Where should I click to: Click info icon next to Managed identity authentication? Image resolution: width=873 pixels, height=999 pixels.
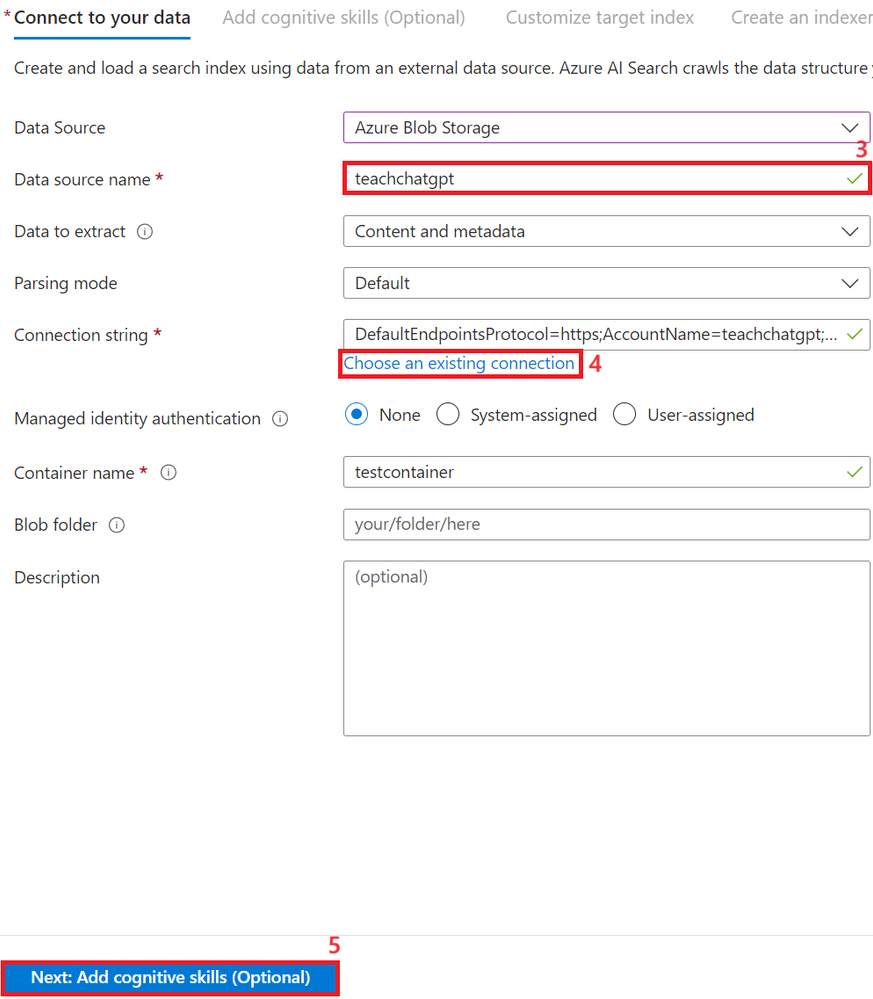[x=280, y=419]
